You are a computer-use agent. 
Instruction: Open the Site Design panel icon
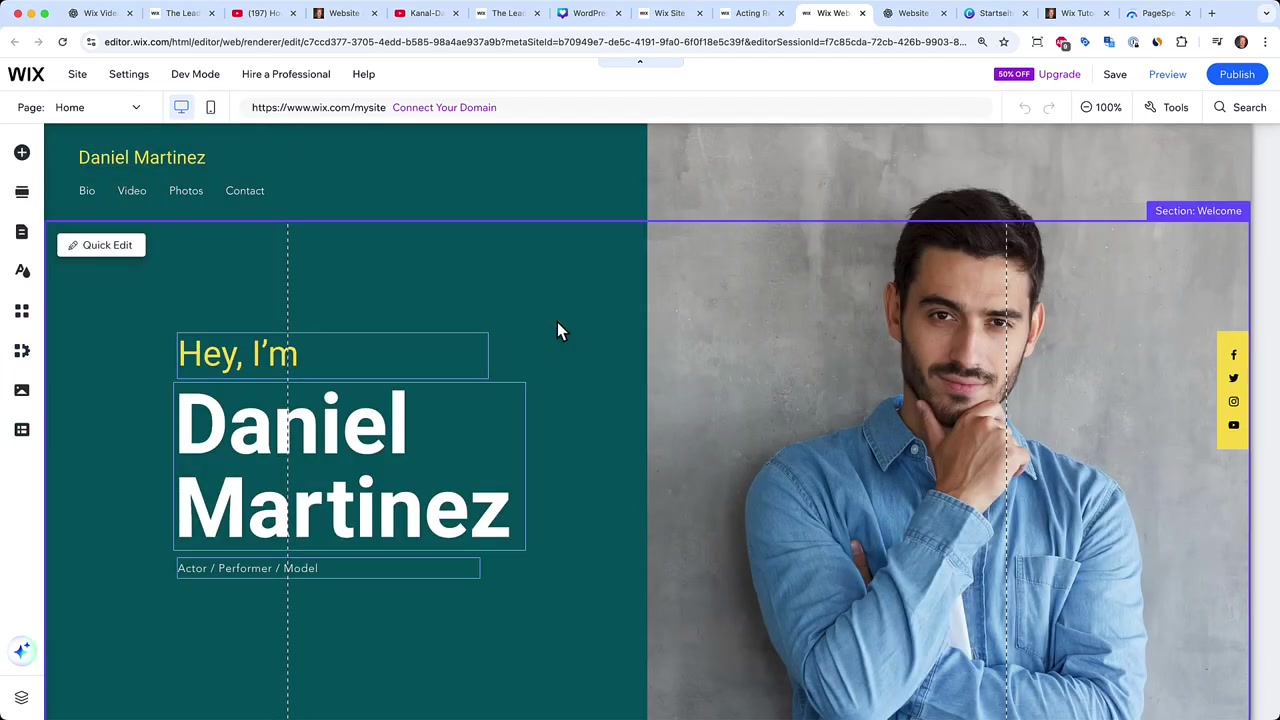point(22,271)
